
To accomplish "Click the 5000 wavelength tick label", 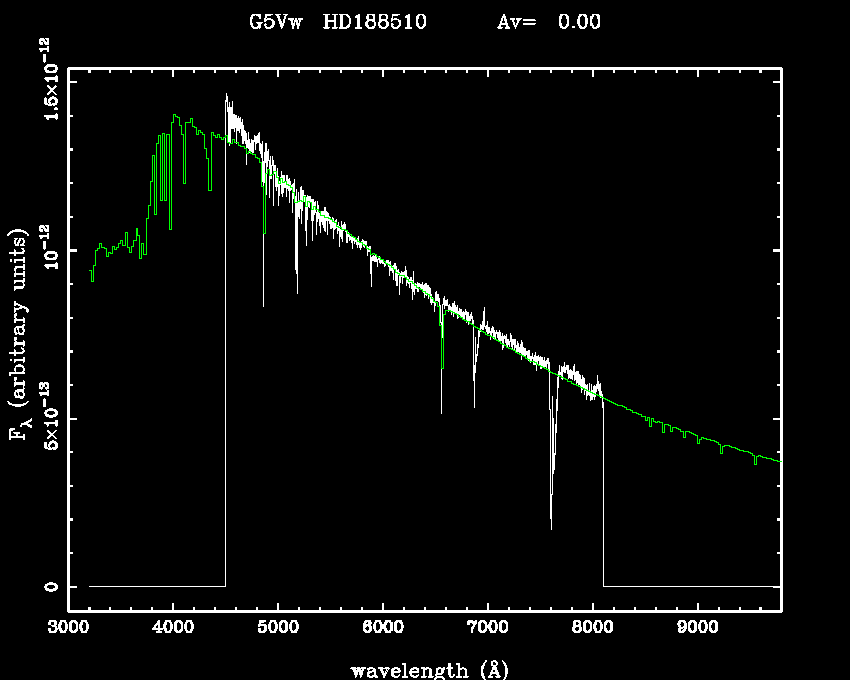I will 278,628.
